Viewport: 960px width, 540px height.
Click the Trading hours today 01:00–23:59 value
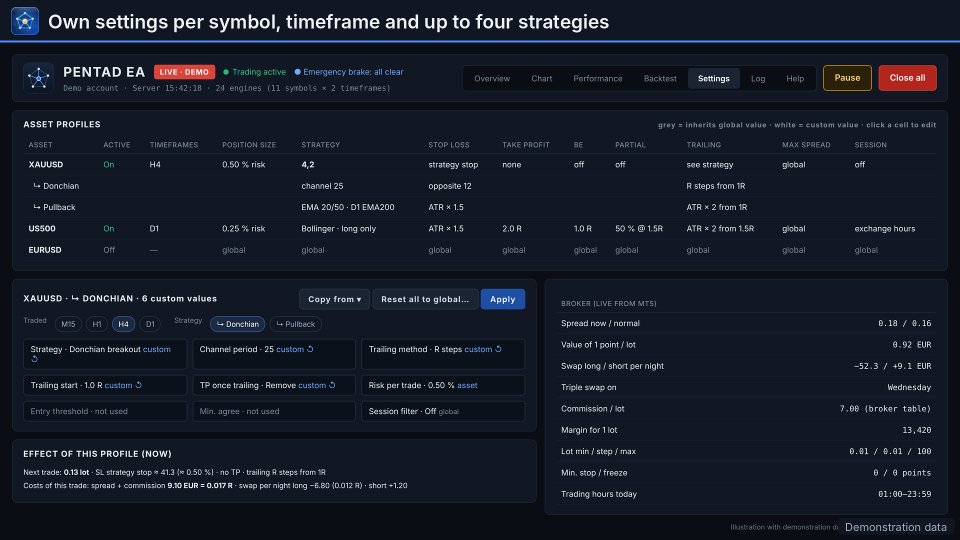tap(904, 494)
